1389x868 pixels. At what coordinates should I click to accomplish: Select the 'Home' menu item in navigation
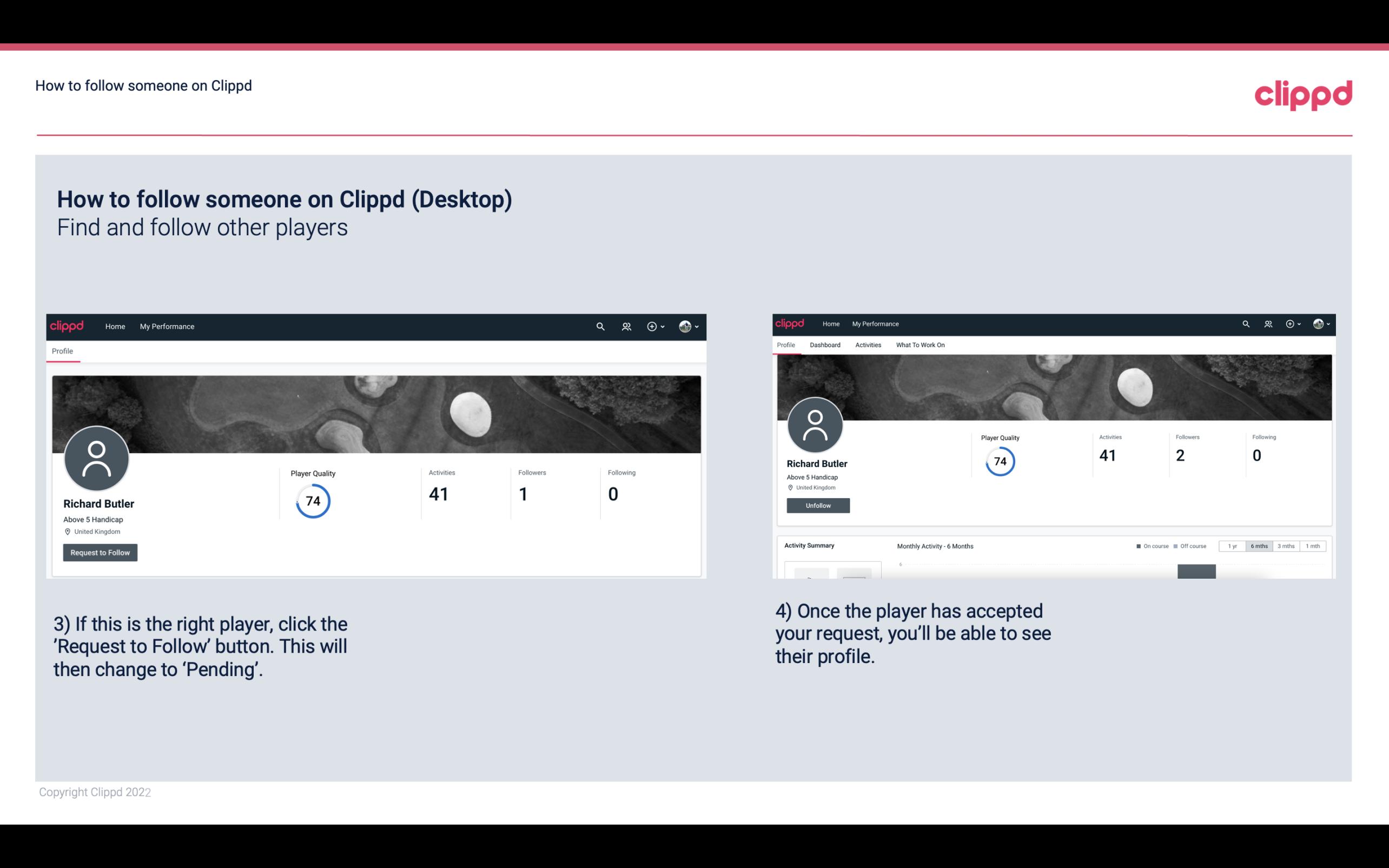(115, 326)
